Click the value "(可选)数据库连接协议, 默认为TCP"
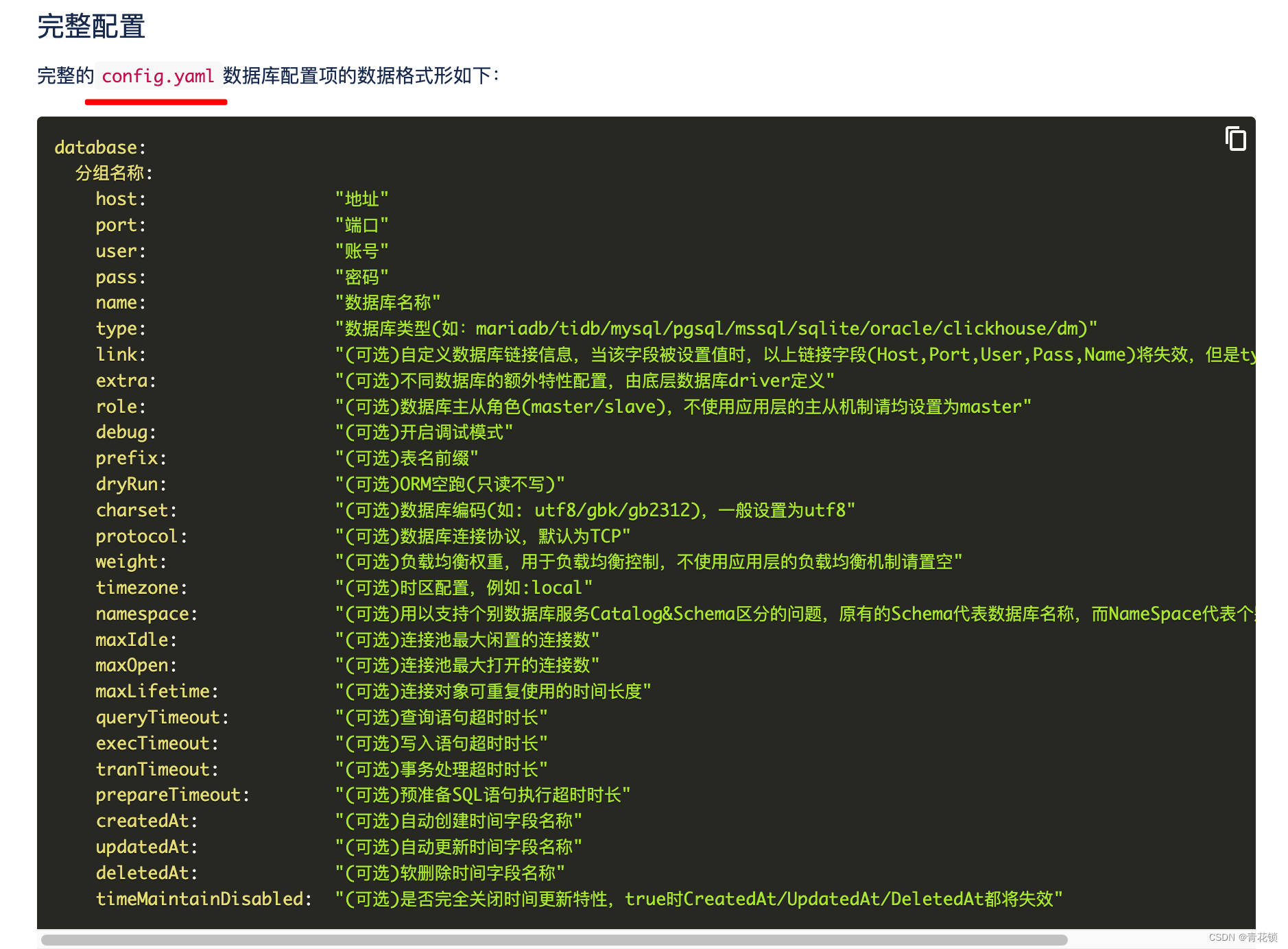 pyautogui.click(x=483, y=536)
